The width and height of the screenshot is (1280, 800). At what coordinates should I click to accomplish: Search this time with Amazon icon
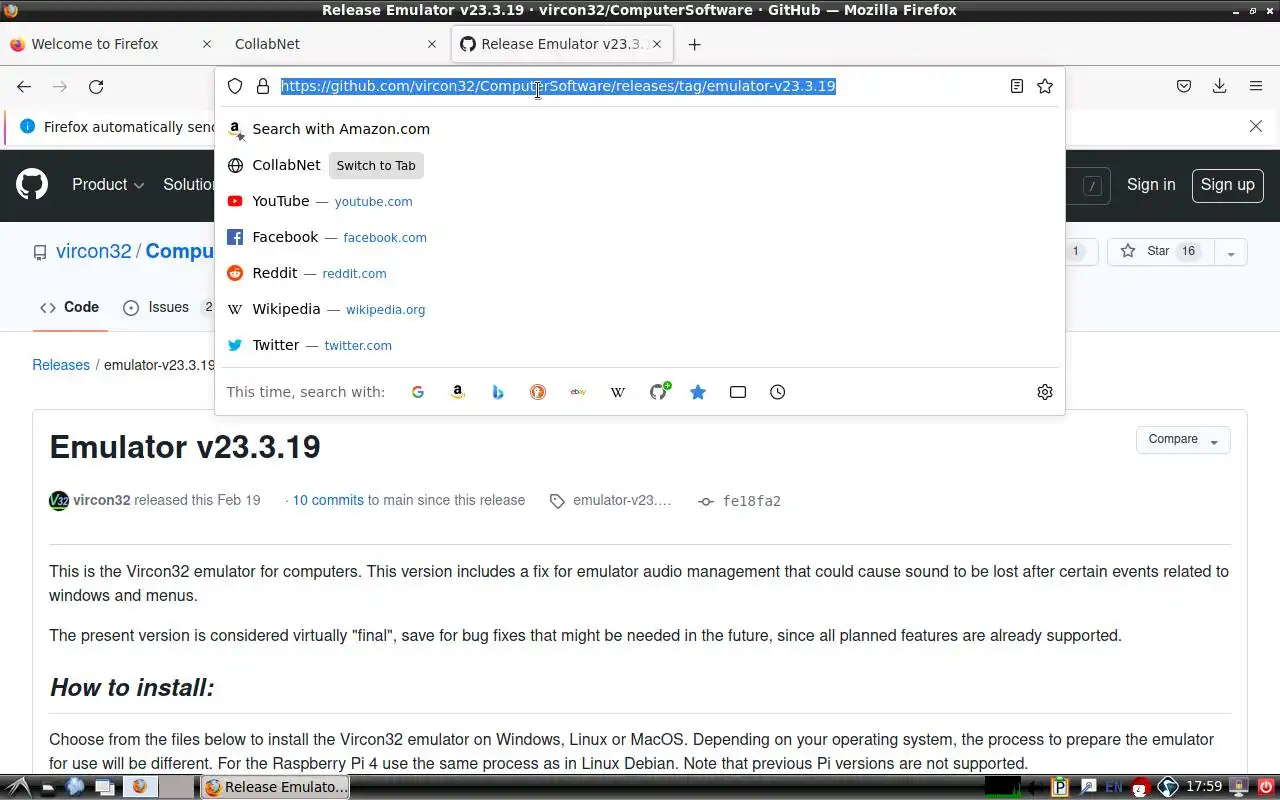click(x=458, y=392)
